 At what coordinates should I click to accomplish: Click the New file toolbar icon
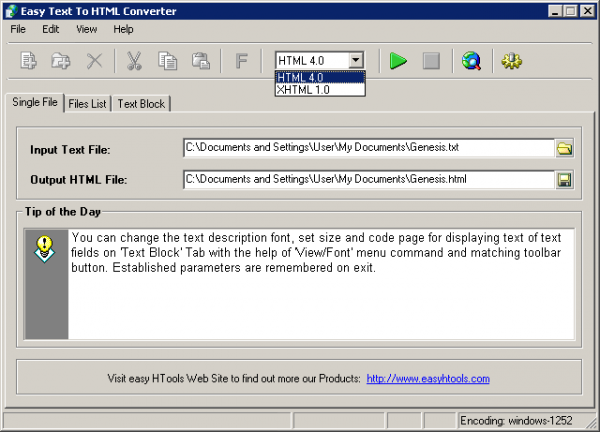[x=29, y=61]
